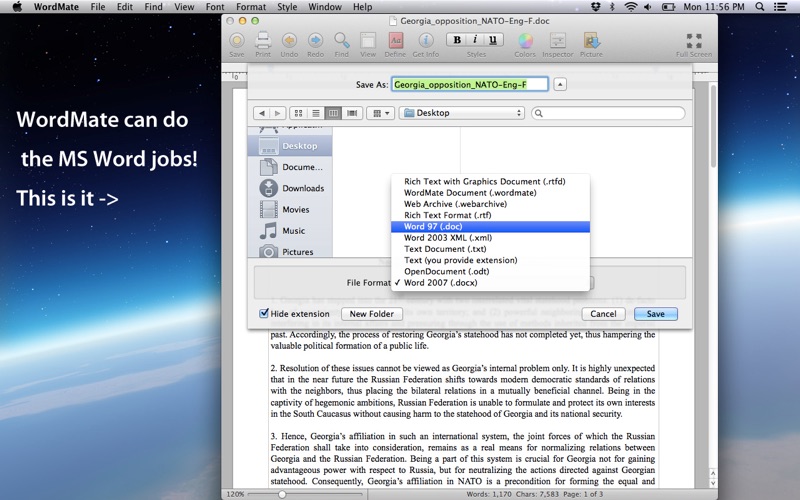Choose Rich Text Format (.rtf)
800x500 pixels.
click(490, 215)
